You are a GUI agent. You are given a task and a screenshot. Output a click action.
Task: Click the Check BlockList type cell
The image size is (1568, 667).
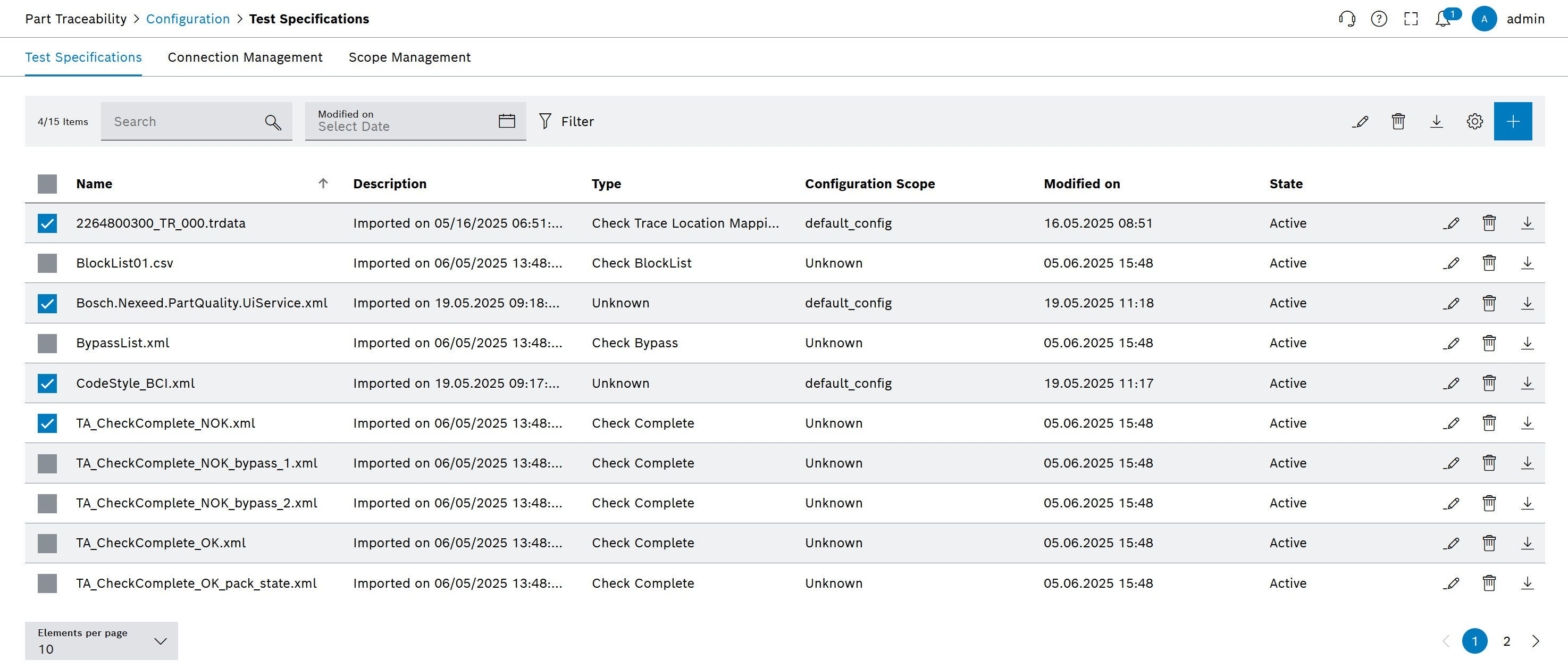pos(642,263)
